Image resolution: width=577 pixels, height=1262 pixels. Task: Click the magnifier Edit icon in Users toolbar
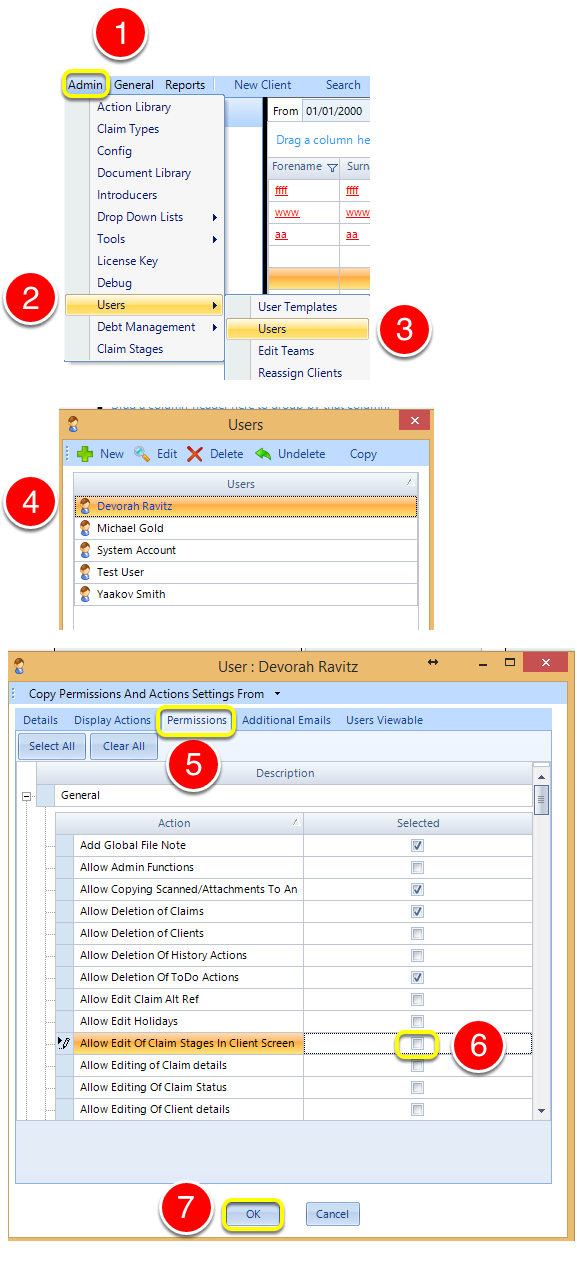tap(142, 454)
